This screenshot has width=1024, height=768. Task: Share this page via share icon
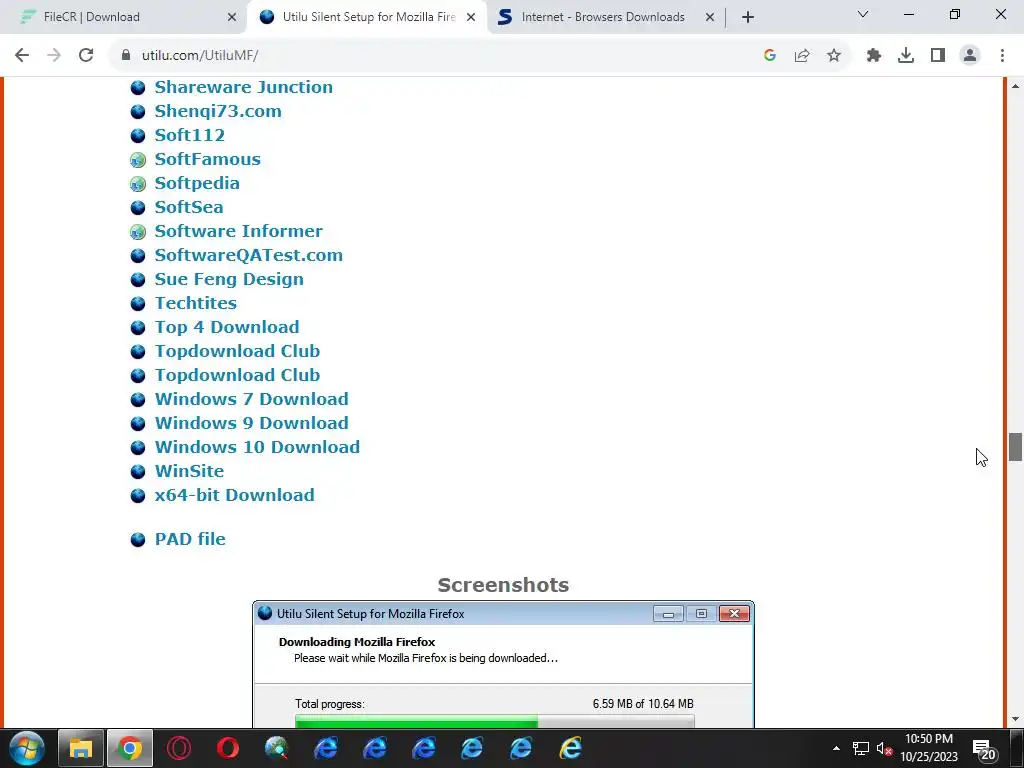tap(802, 56)
